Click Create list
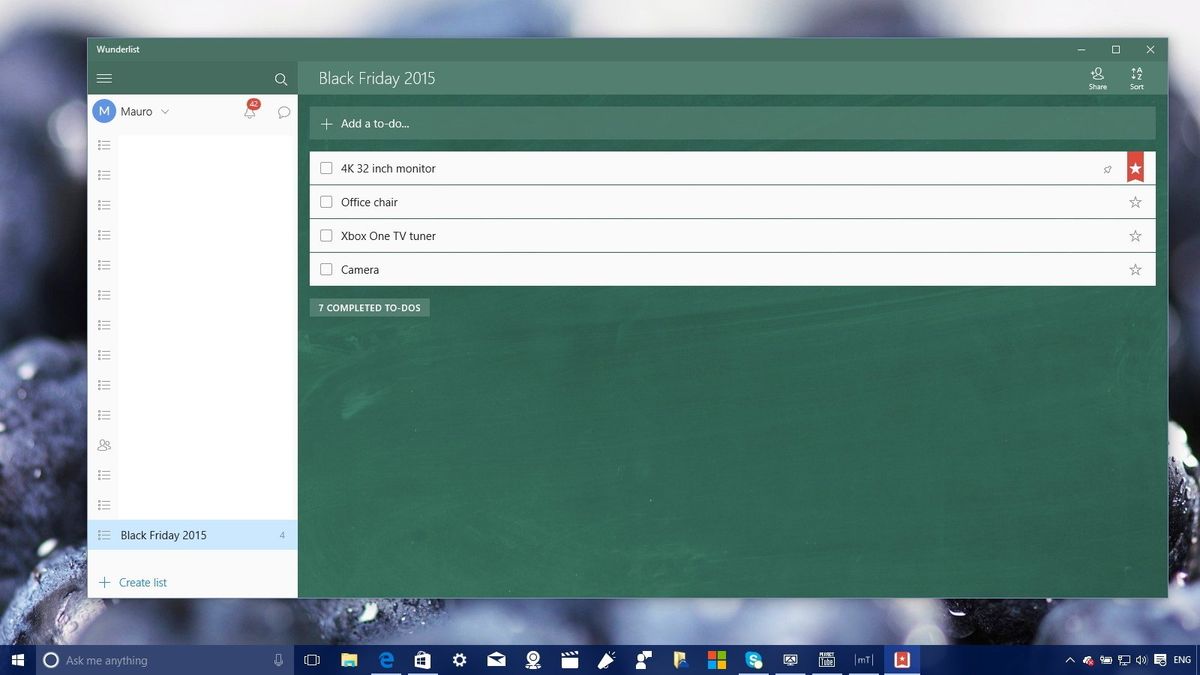Screen dimensions: 1200x675 click(133, 582)
